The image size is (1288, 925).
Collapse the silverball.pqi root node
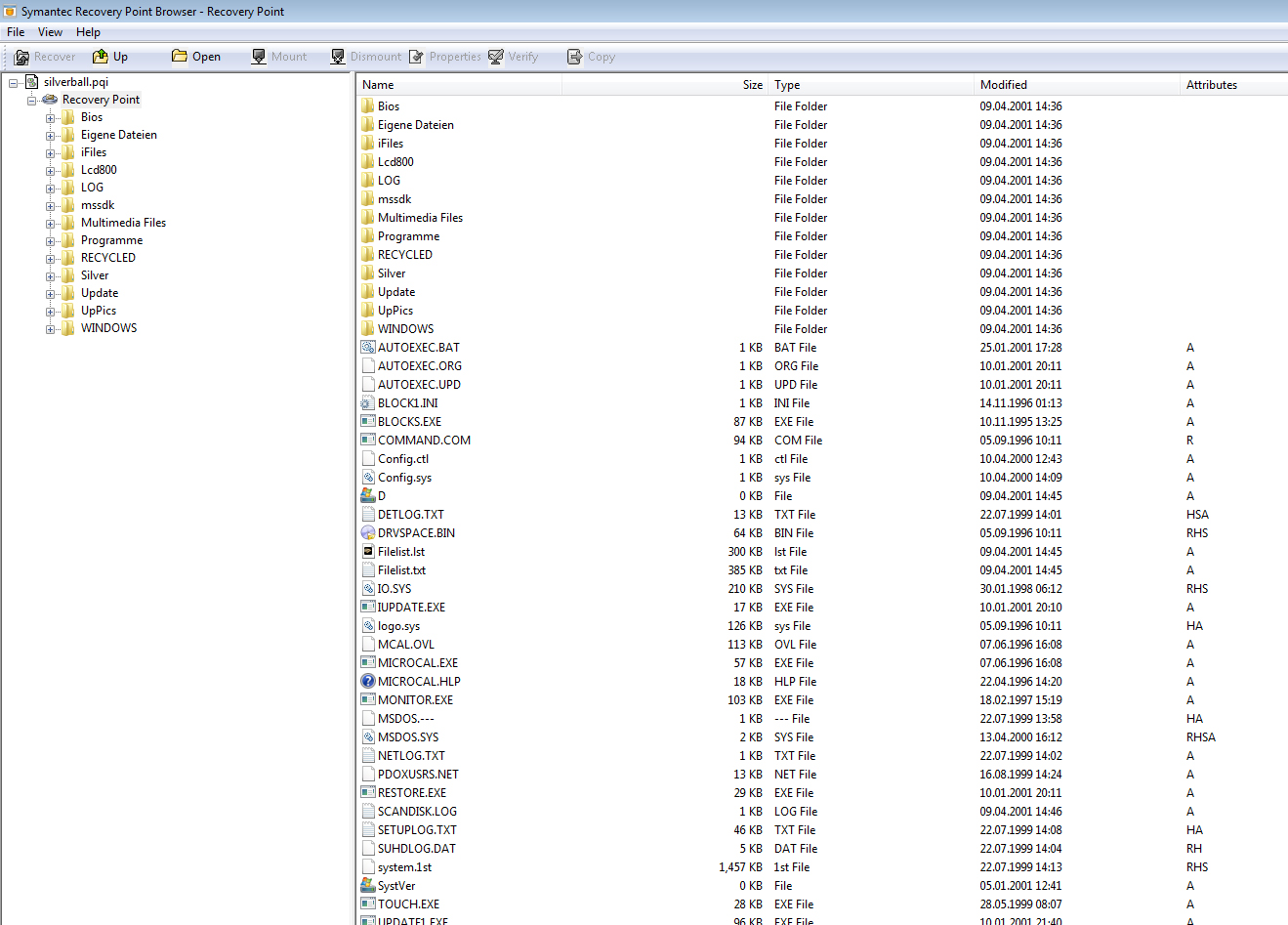point(14,83)
